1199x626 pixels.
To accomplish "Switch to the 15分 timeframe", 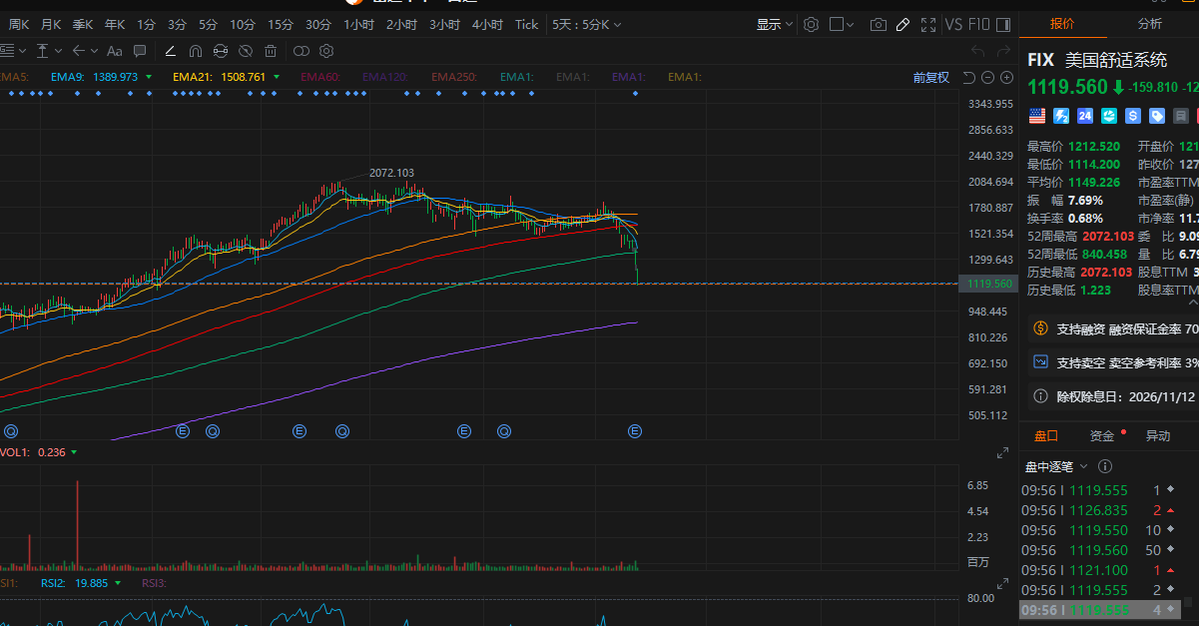I will pos(280,24).
